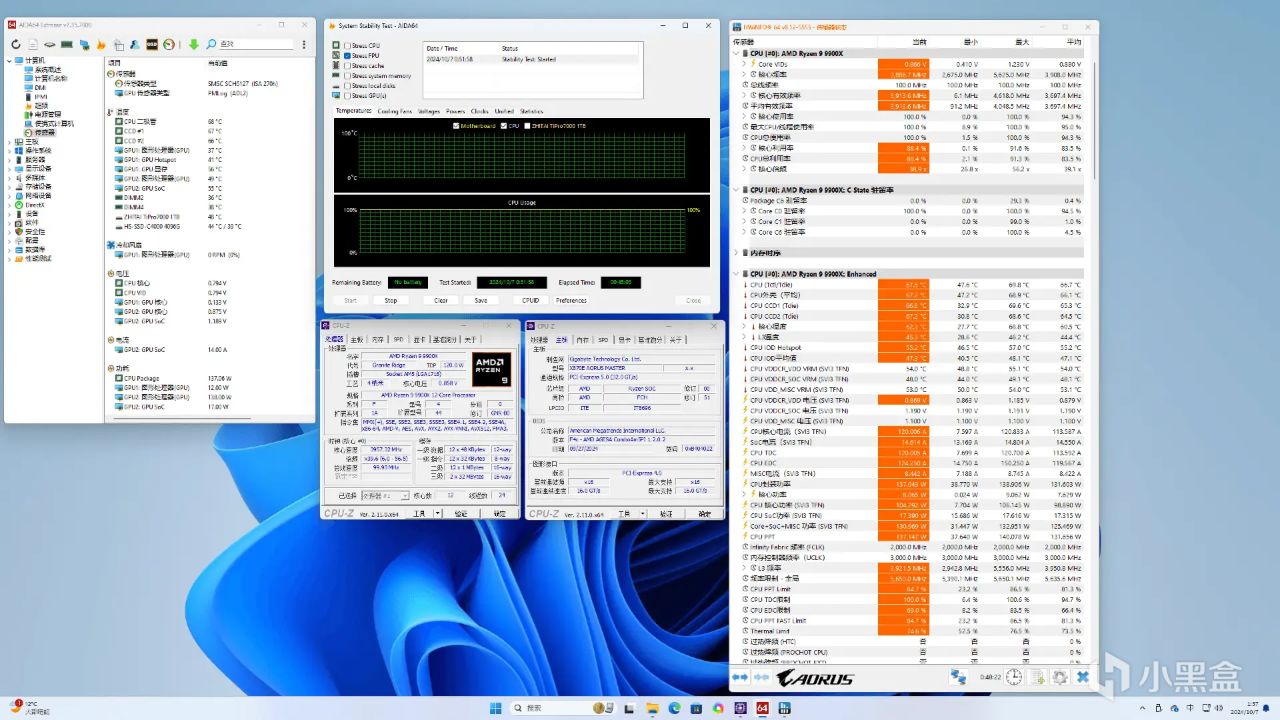
Task: Collapse the CPU Ryzen 9 9900X Enhanced section
Action: [737, 274]
